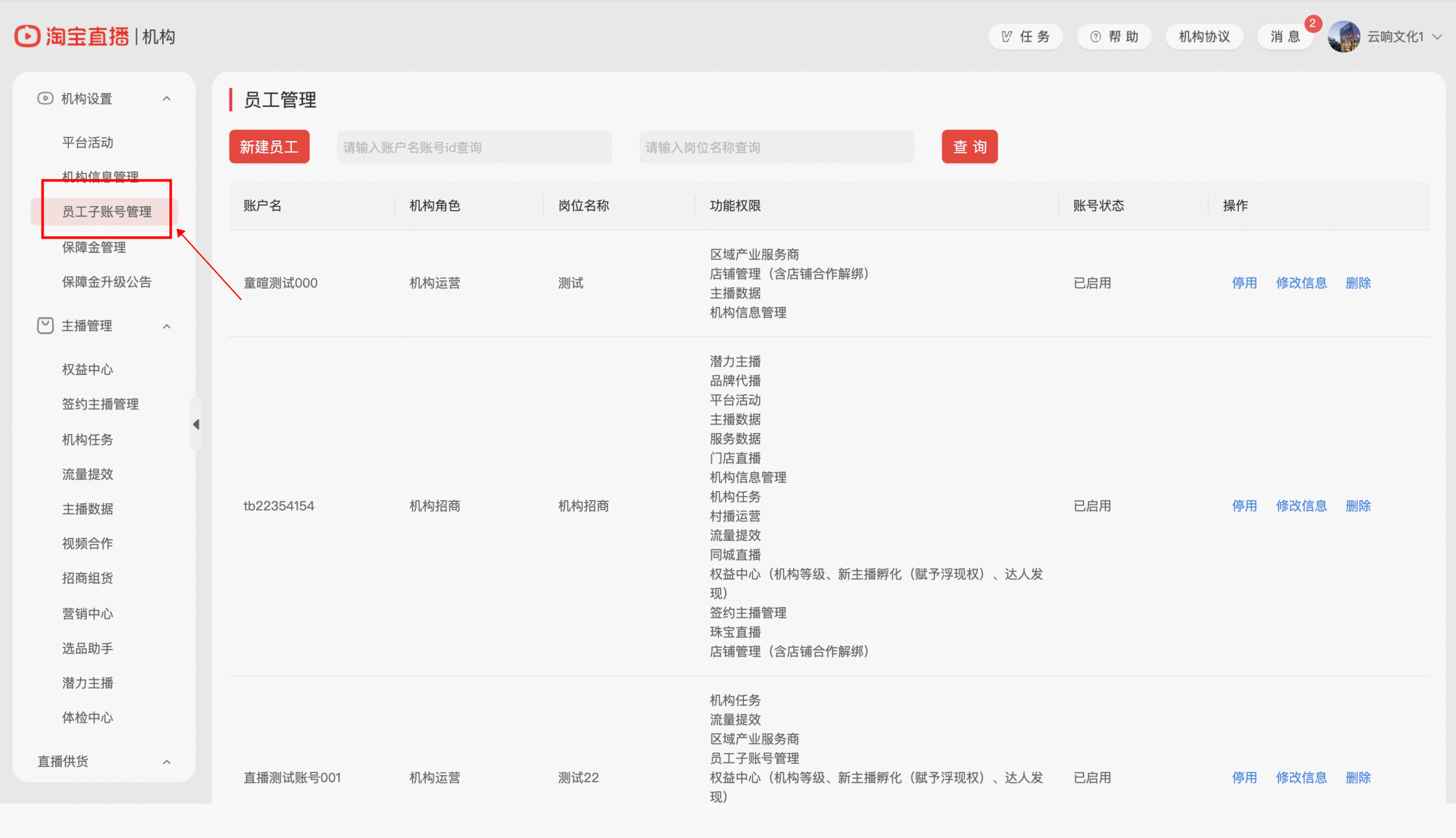Click the 帮助 button in header

click(1115, 36)
